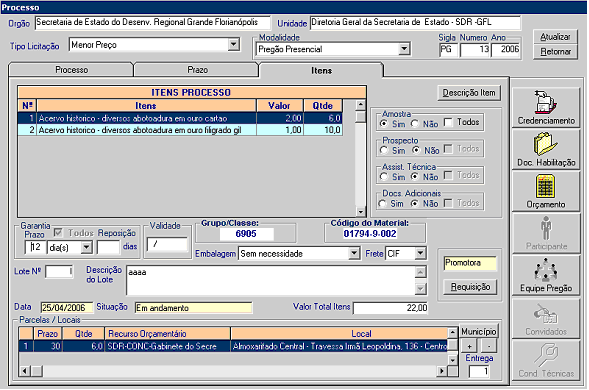Select Amostra Não radio option
Viewport: 589px width, 390px height.
(415, 123)
